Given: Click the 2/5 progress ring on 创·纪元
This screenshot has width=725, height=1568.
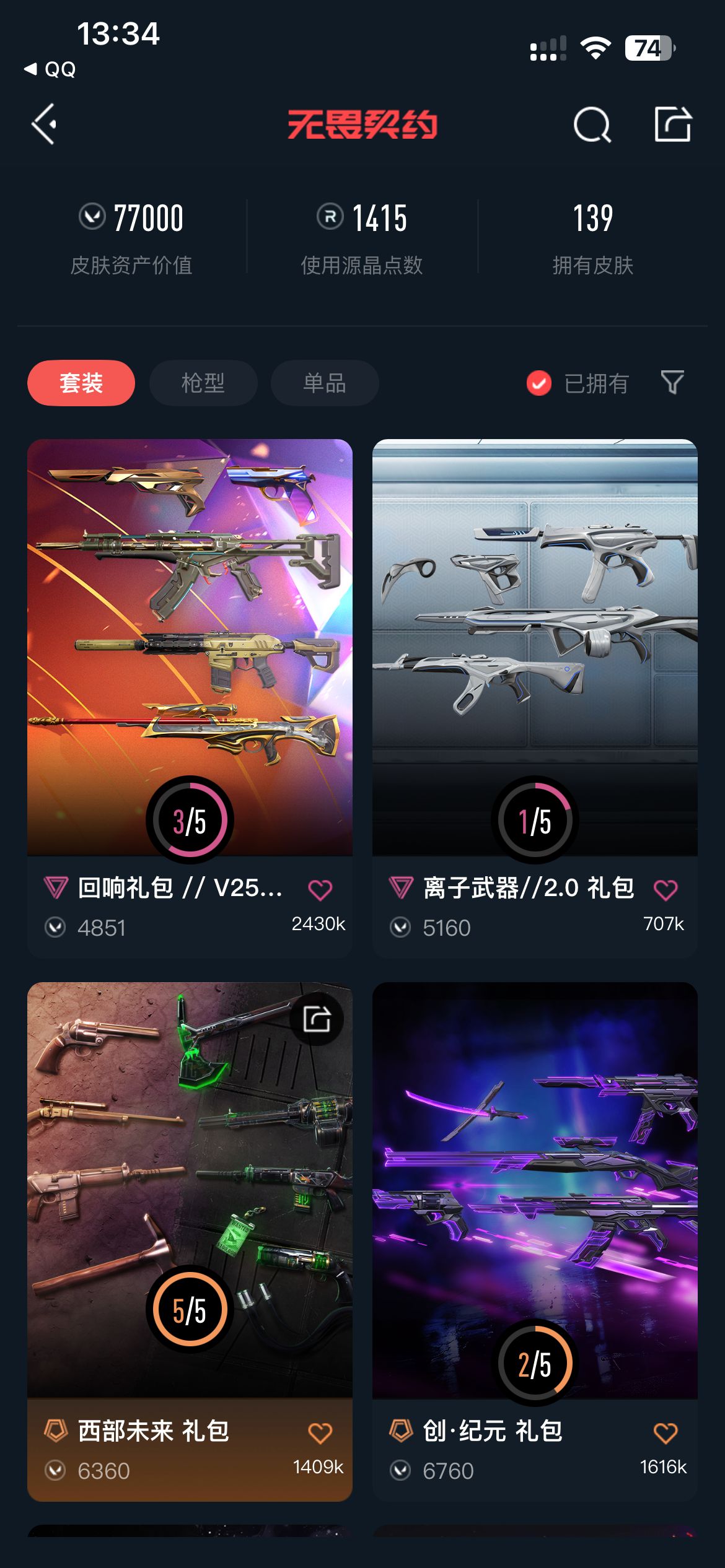Looking at the screenshot, I should [x=535, y=1363].
